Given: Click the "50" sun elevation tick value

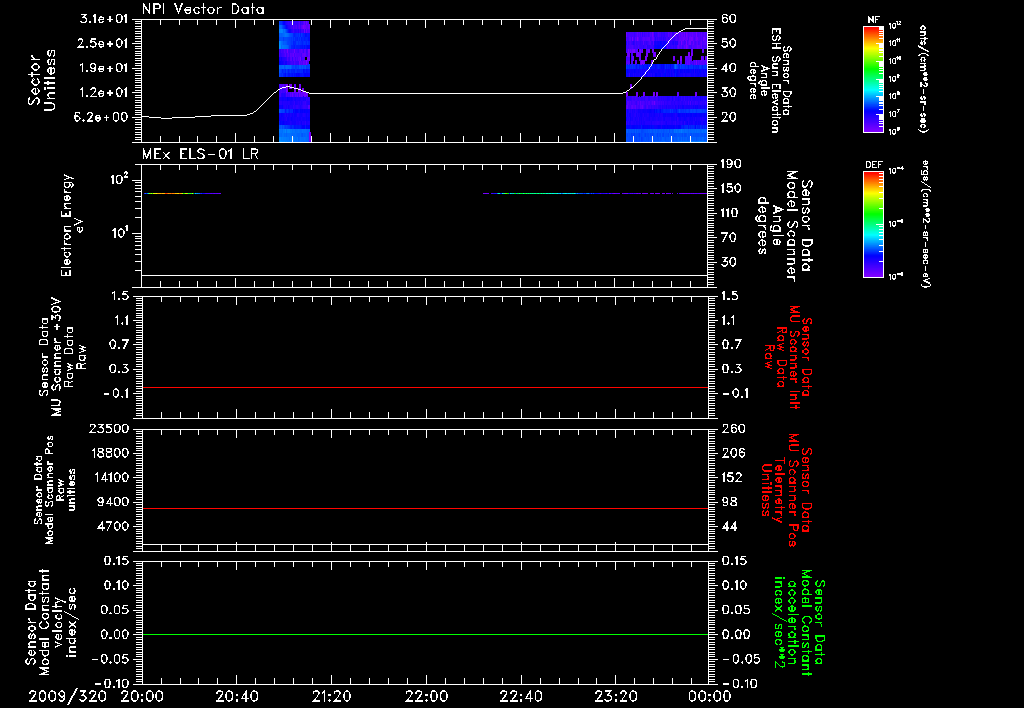Looking at the screenshot, I should click(x=729, y=43).
